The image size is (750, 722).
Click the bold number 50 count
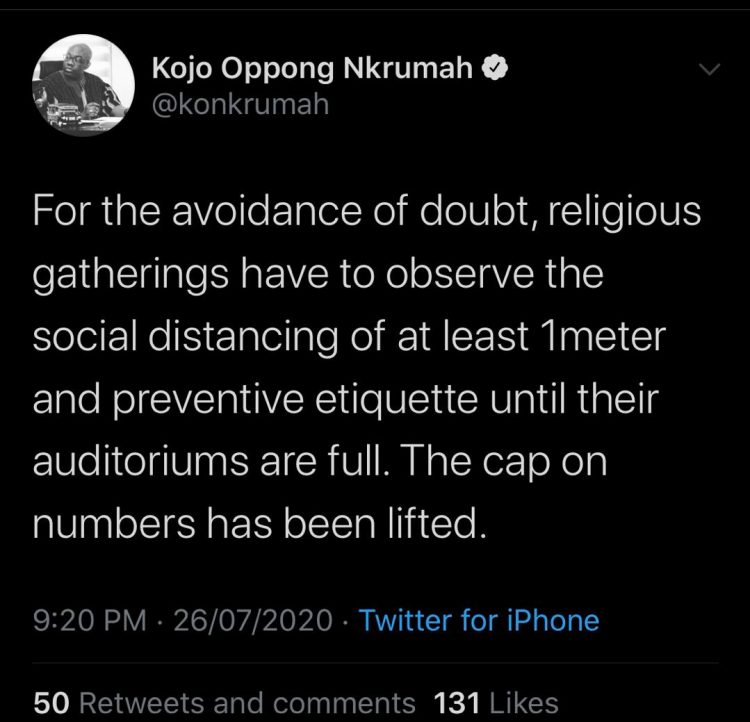[x=48, y=702]
